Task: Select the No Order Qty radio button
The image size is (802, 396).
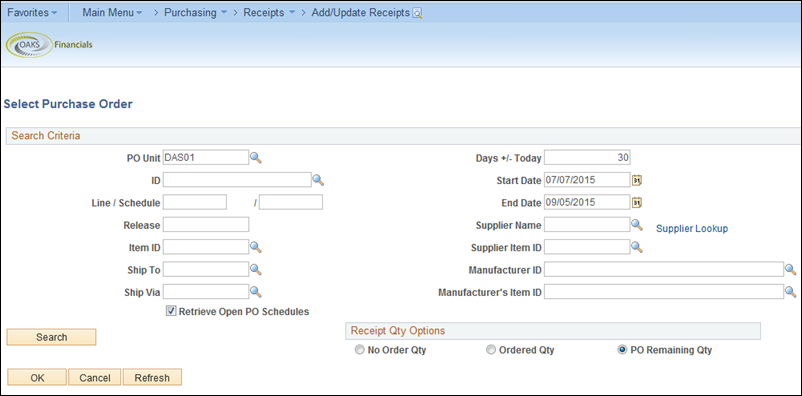Action: coord(360,350)
